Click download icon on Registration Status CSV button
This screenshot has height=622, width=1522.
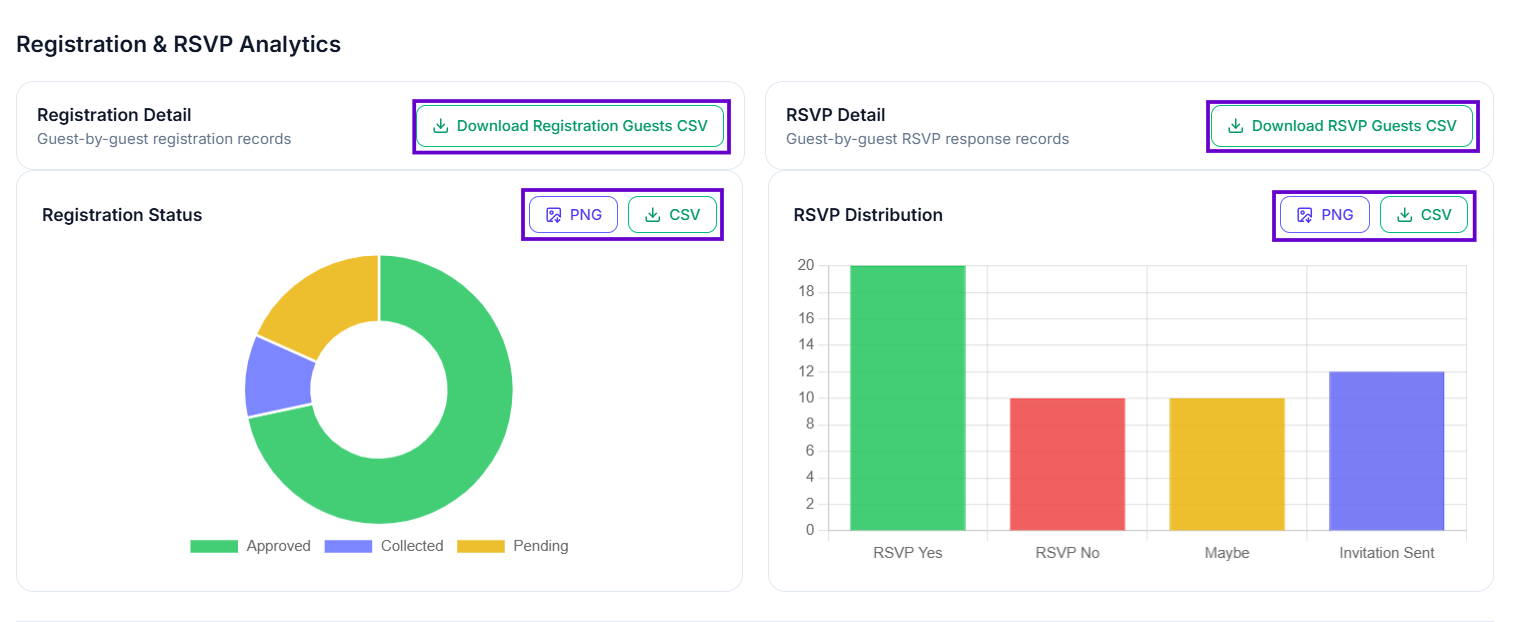[652, 215]
